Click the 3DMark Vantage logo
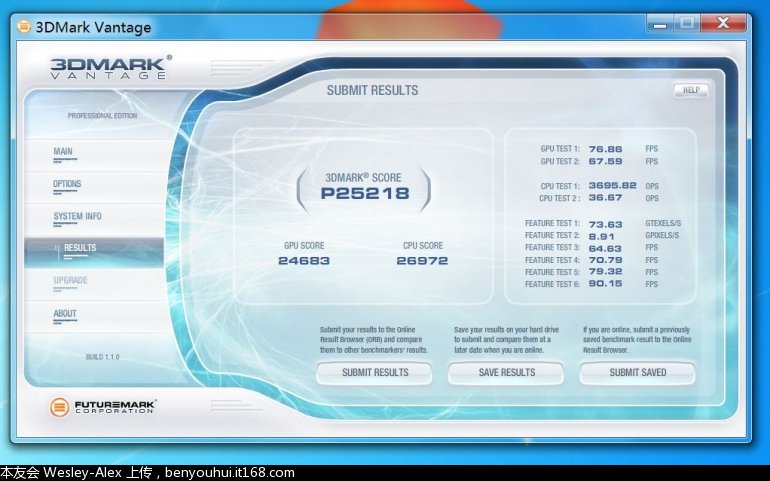This screenshot has width=770, height=481. tap(110, 68)
